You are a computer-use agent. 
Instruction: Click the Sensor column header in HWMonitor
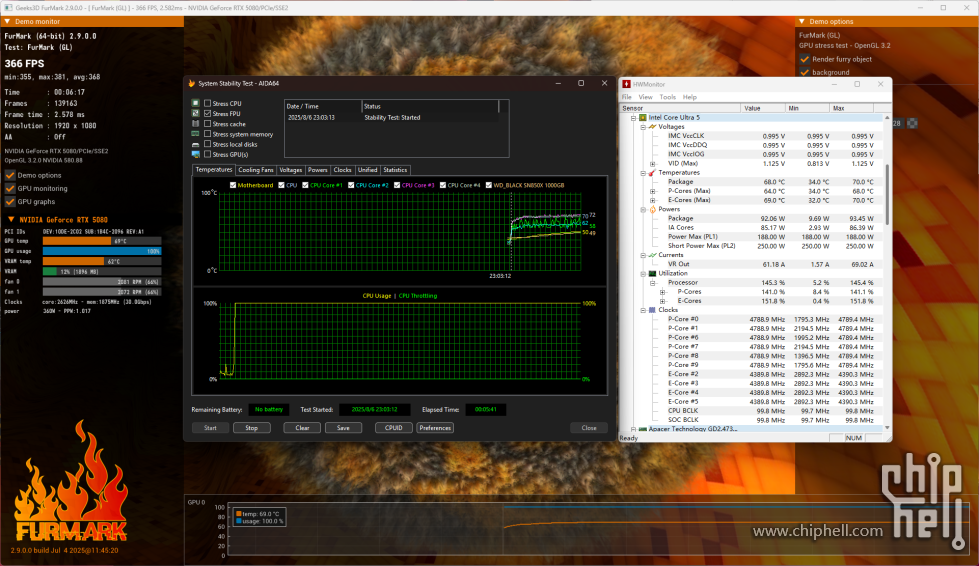click(x=681, y=108)
